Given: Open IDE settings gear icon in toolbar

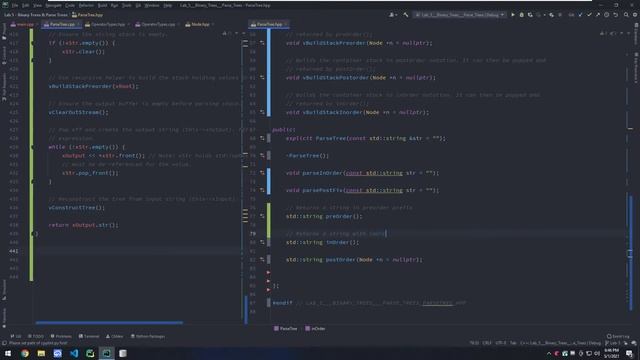Looking at the screenshot, I should click(635, 15).
